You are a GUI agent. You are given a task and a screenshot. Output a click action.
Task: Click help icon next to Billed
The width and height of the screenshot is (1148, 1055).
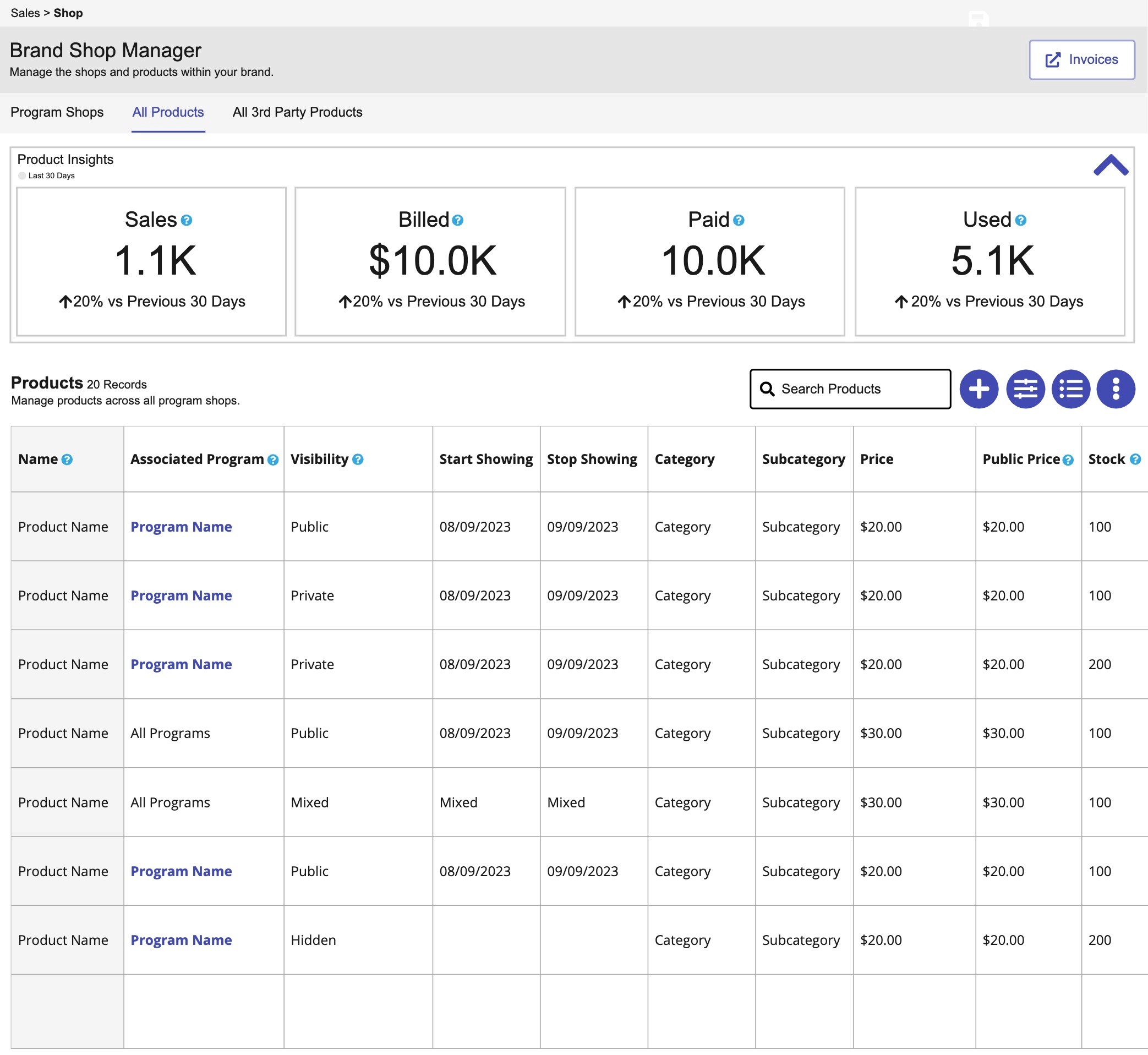point(458,220)
